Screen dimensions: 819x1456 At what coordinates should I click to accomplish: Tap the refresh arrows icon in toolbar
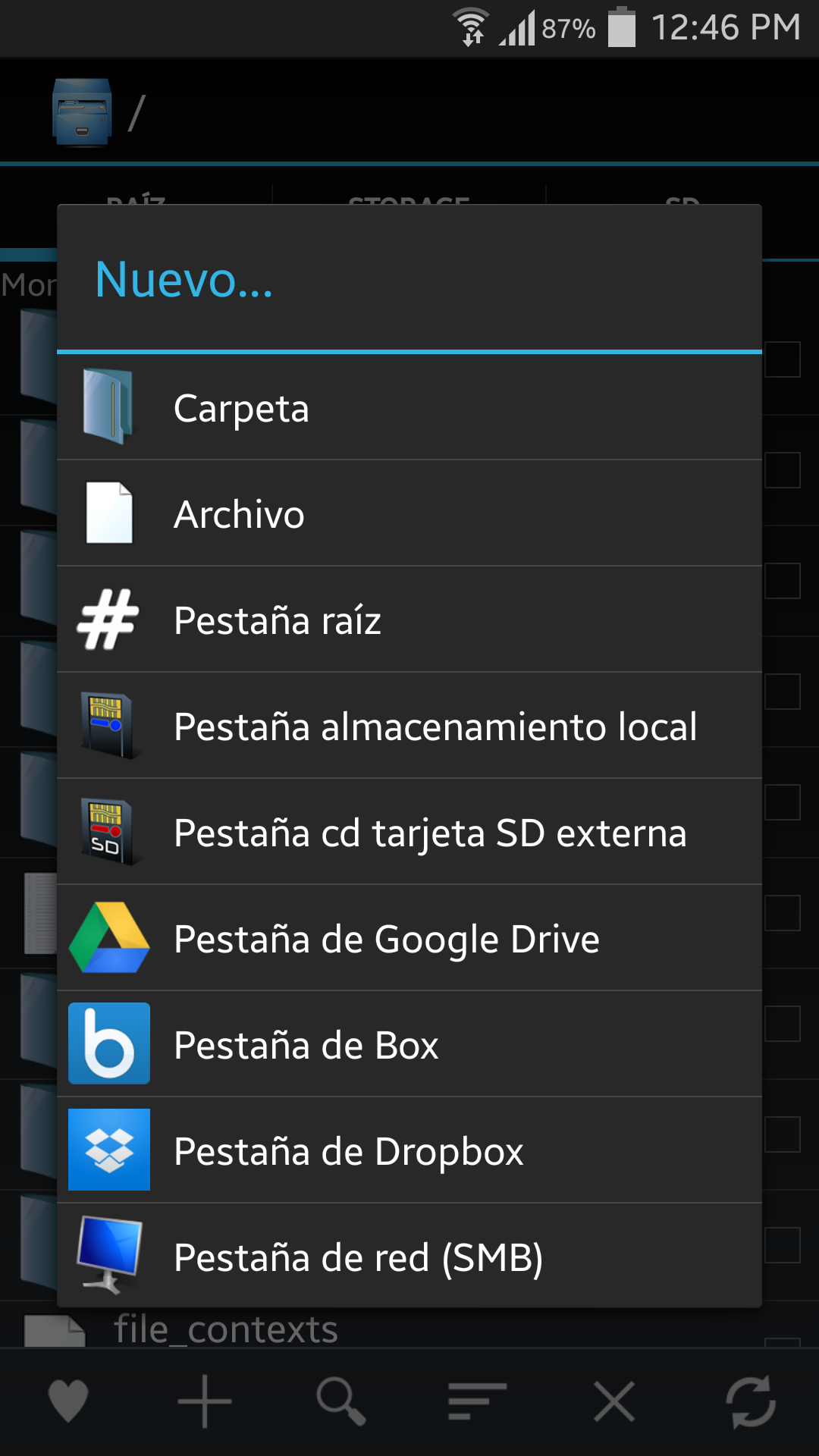click(751, 1401)
